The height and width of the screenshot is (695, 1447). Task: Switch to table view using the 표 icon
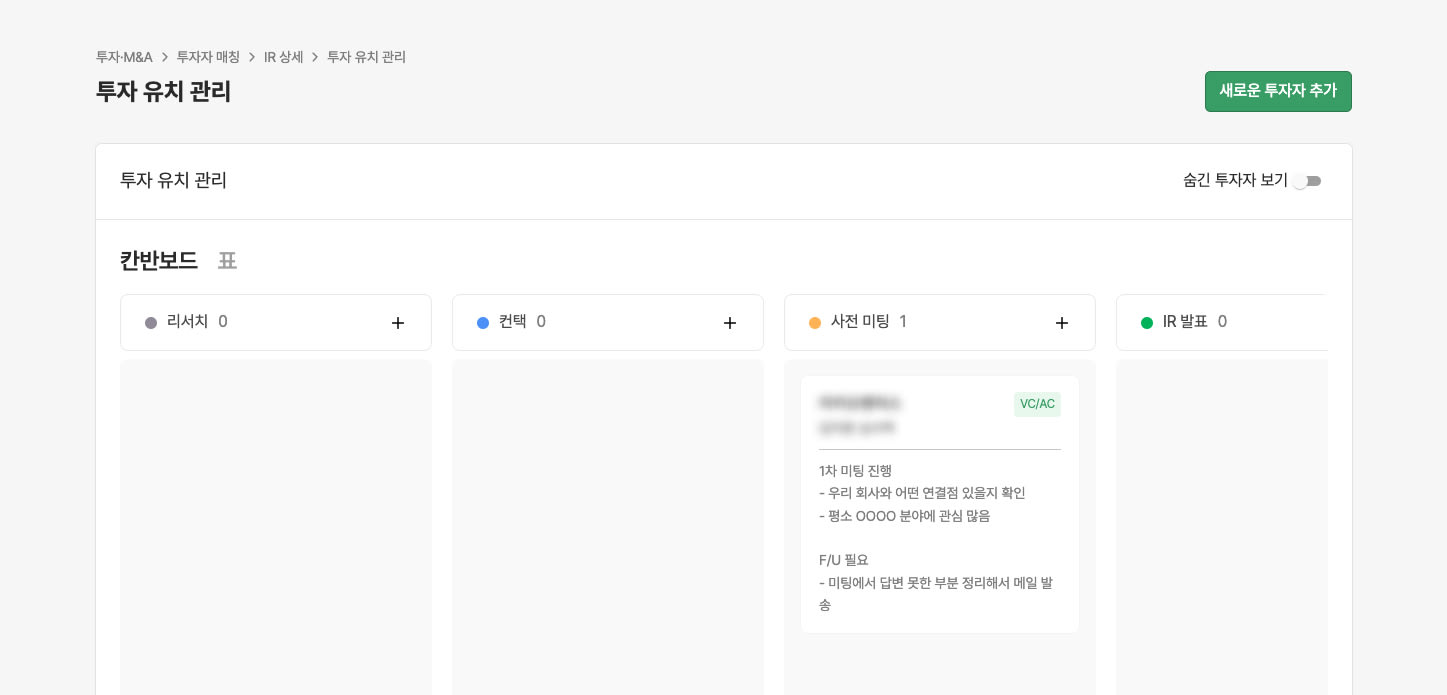pos(227,261)
